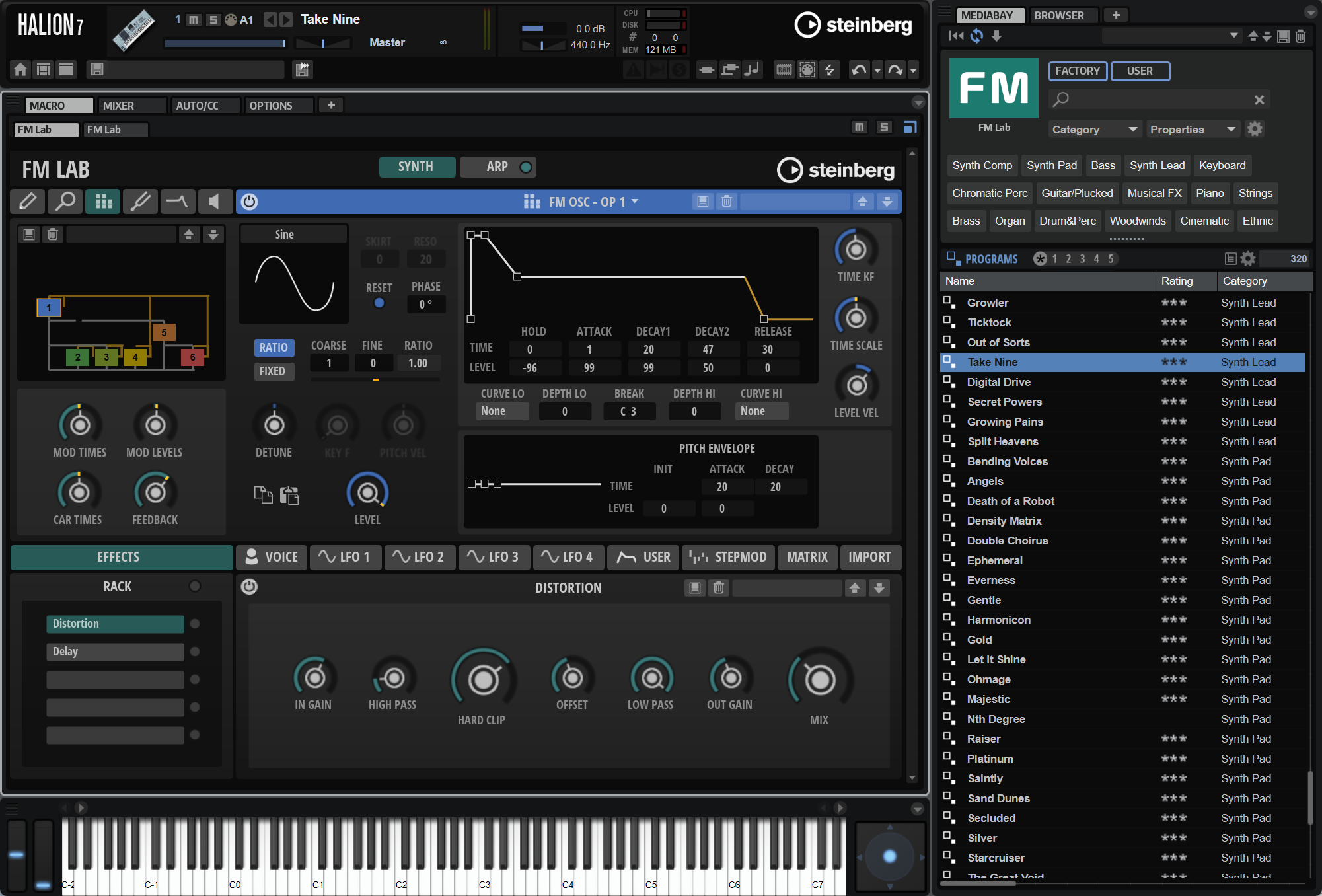Select the grid oscillator page icon
This screenshot has width=1322, height=896.
click(x=103, y=202)
